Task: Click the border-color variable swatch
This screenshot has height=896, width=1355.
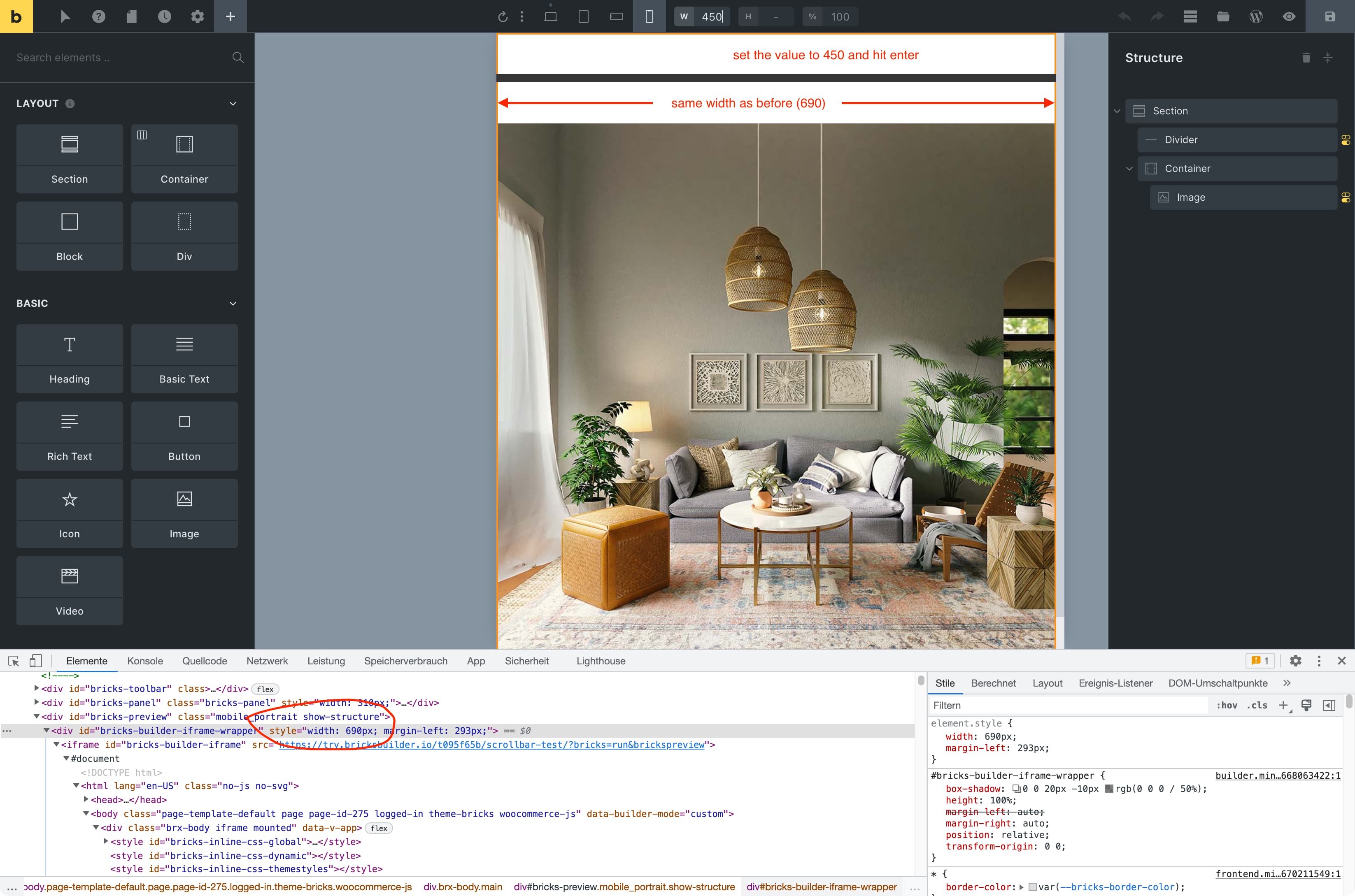Action: click(1033, 887)
